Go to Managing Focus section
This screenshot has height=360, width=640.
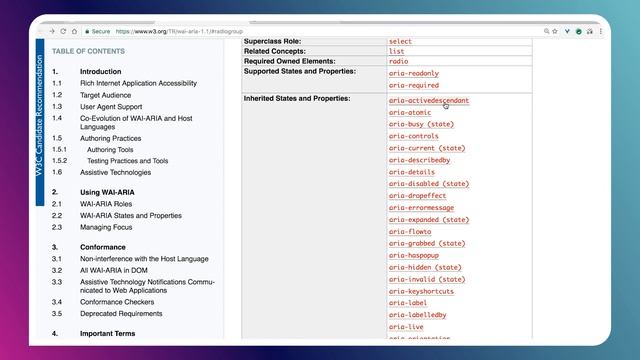[106, 227]
